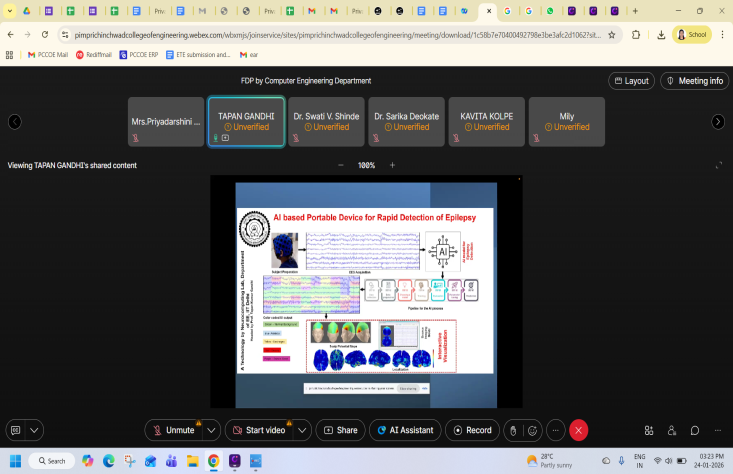Image resolution: width=733 pixels, height=474 pixels.
Task: Open the raise hand control
Action: (513, 430)
